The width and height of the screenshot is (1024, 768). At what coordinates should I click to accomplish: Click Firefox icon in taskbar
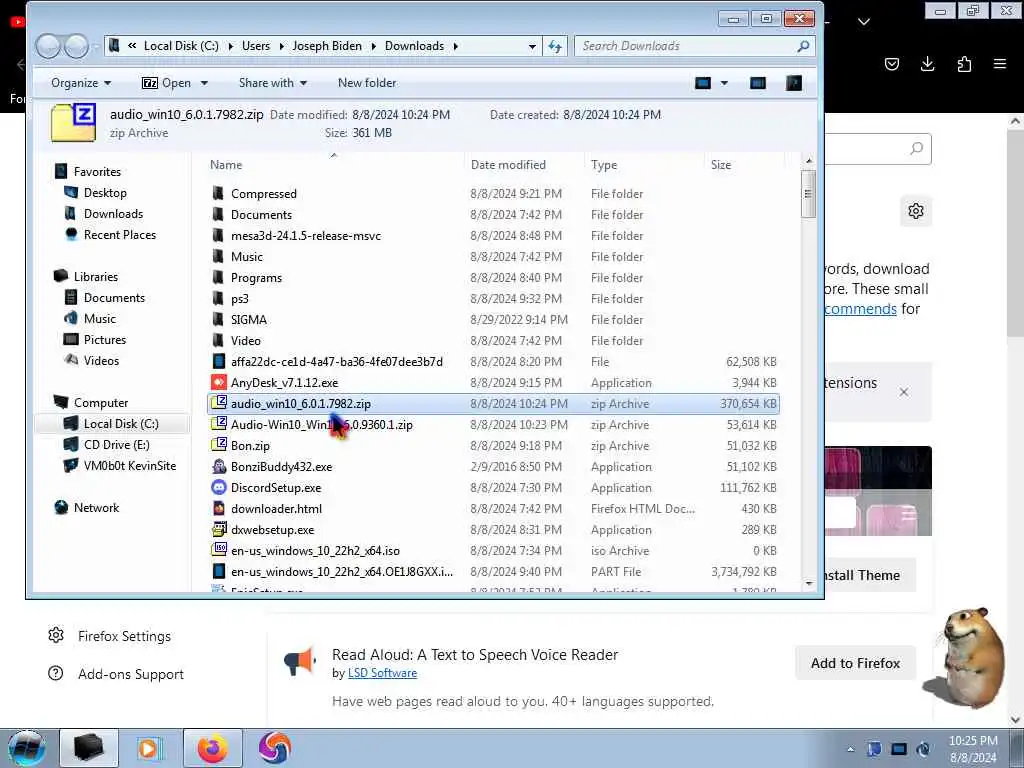coord(213,748)
